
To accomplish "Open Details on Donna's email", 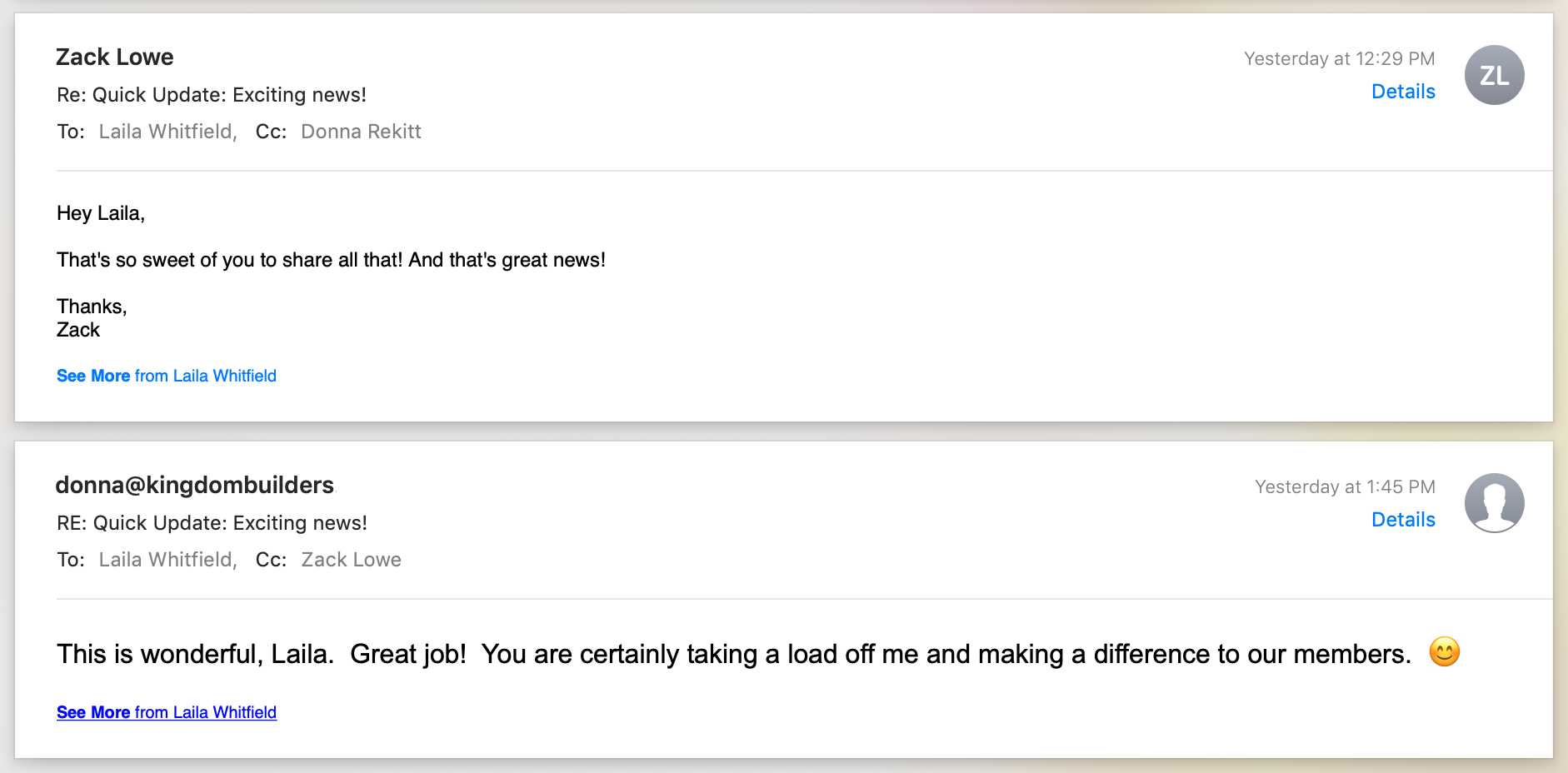I will (x=1403, y=520).
